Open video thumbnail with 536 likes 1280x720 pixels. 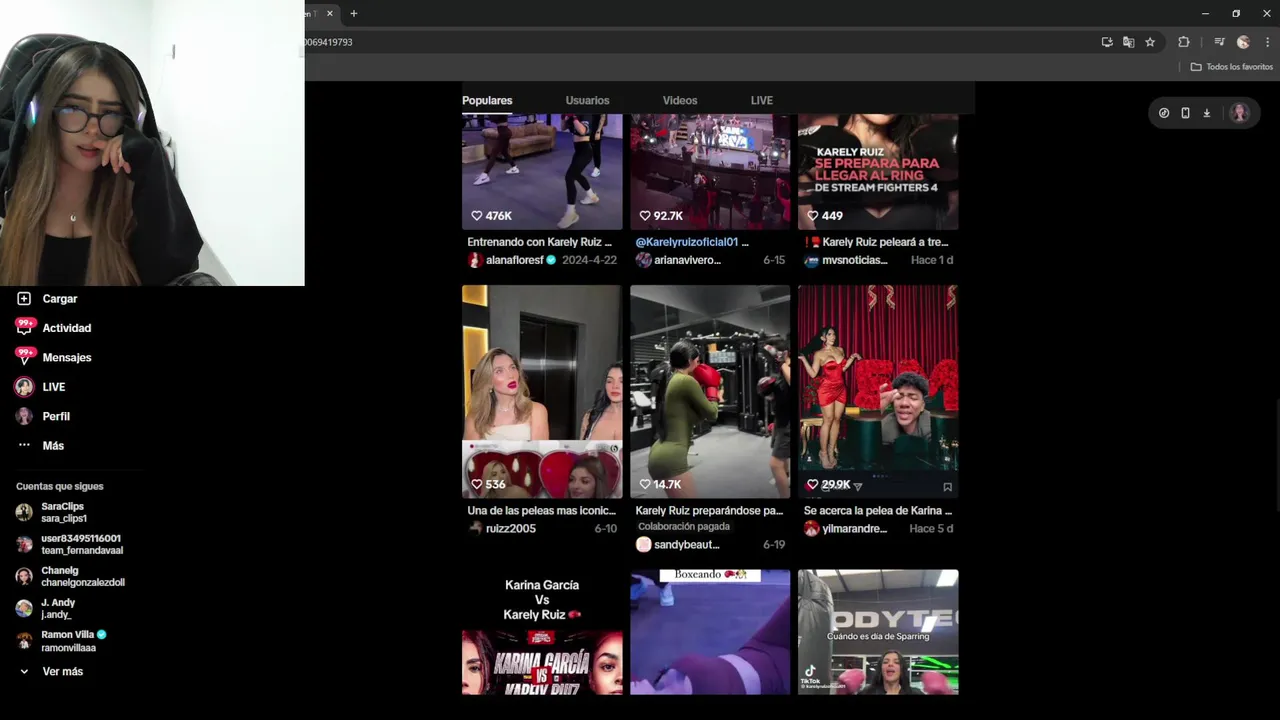[542, 391]
